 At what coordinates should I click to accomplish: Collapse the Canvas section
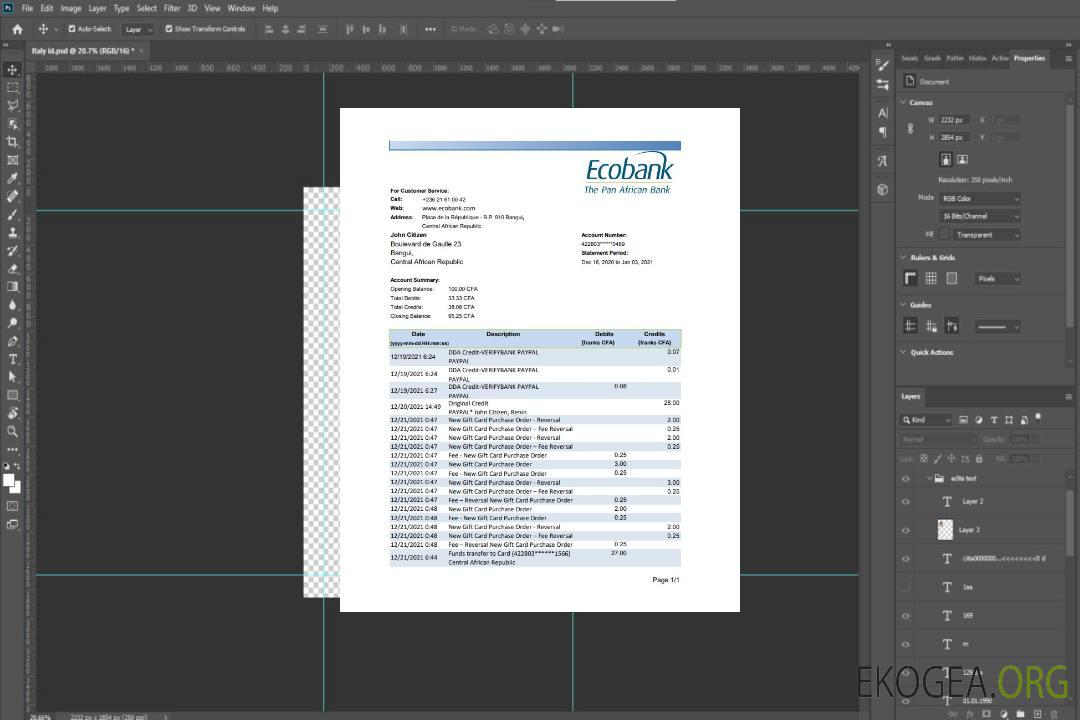pos(904,102)
